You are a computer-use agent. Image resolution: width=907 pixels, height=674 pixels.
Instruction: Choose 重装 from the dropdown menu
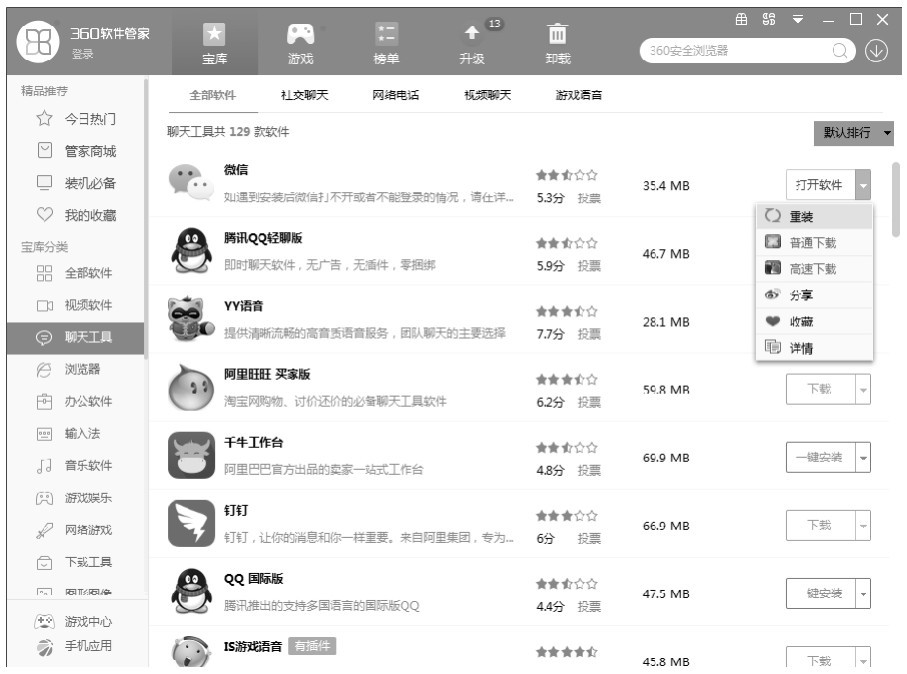(x=814, y=217)
